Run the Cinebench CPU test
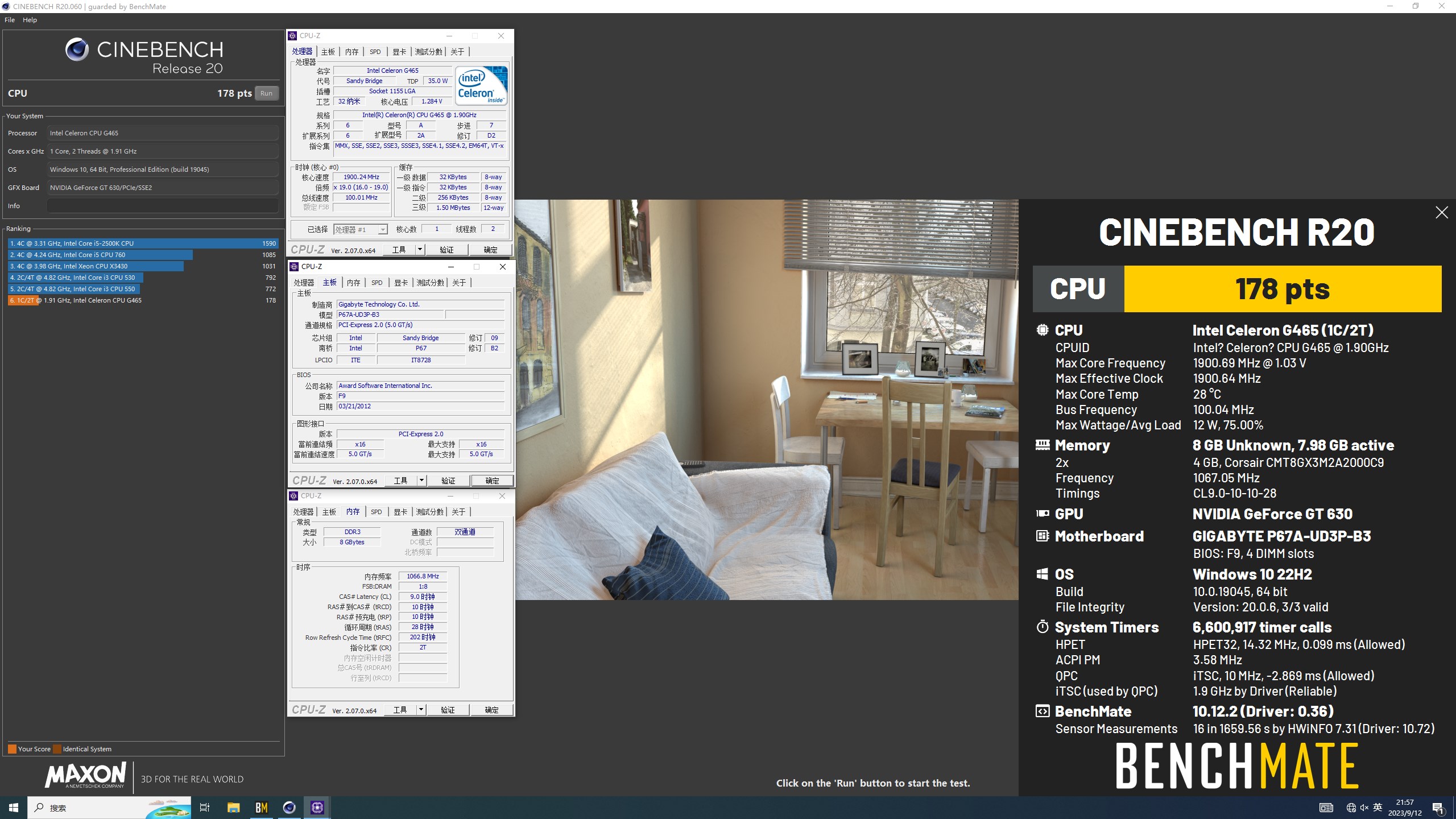This screenshot has width=1456, height=819. 266,93
